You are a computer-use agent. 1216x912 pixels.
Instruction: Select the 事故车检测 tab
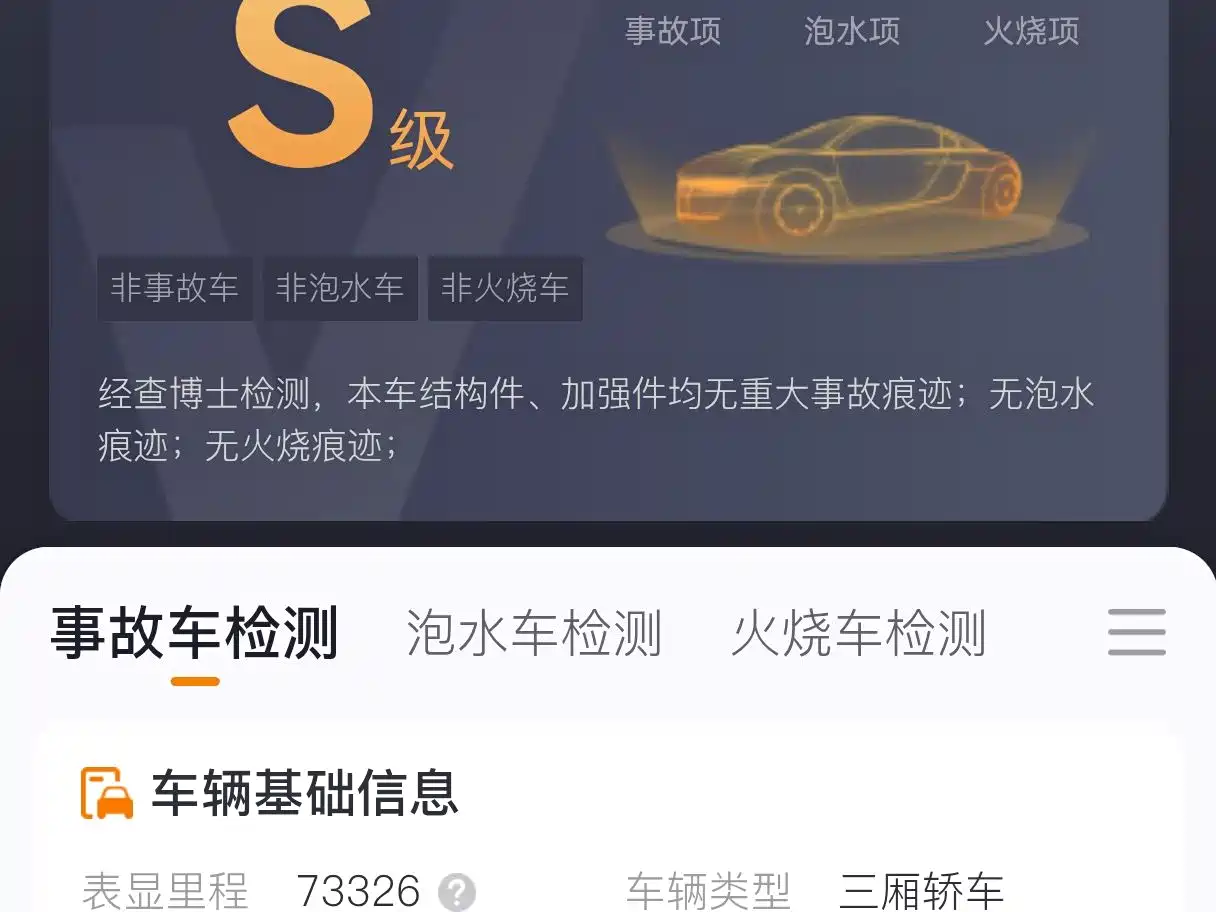[x=195, y=634]
